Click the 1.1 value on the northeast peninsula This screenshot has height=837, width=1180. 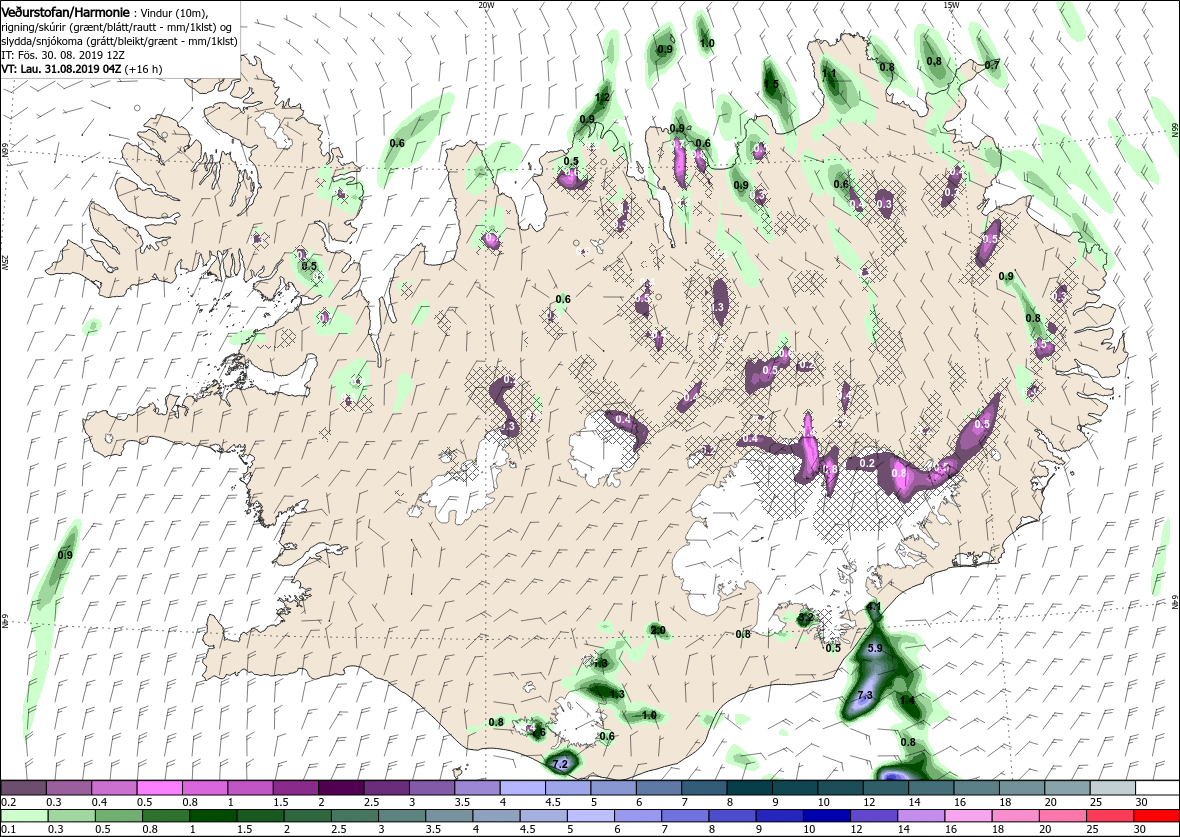[829, 74]
